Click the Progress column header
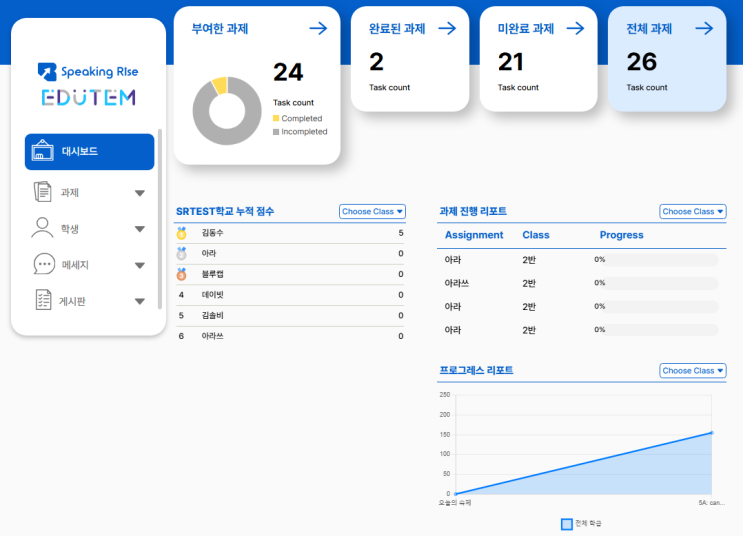The height and width of the screenshot is (536, 743). tap(622, 235)
